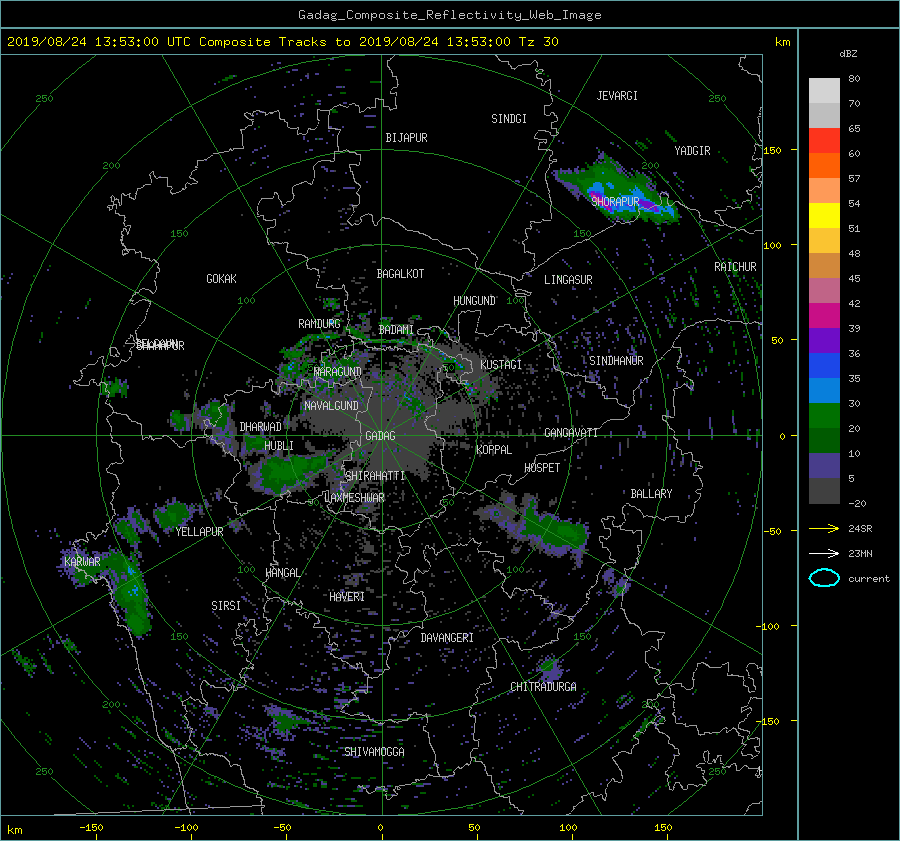Click the yellow 51 dBZ color swatch
Image resolution: width=900 pixels, height=841 pixels.
tap(824, 216)
